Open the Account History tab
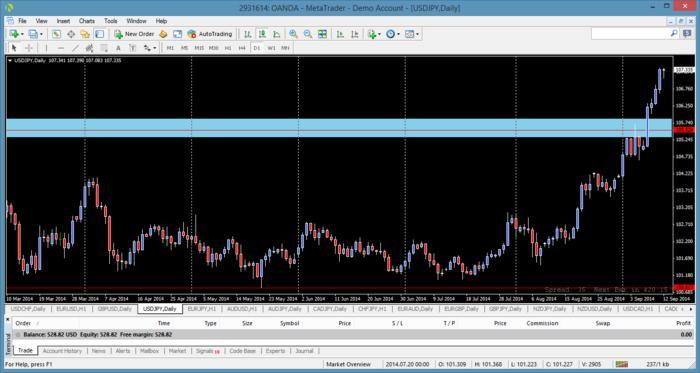This screenshot has height=373, width=700. coord(62,351)
